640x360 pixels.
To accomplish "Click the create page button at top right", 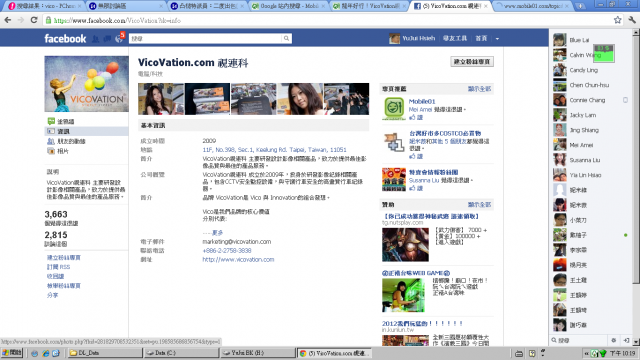I will [x=471, y=62].
